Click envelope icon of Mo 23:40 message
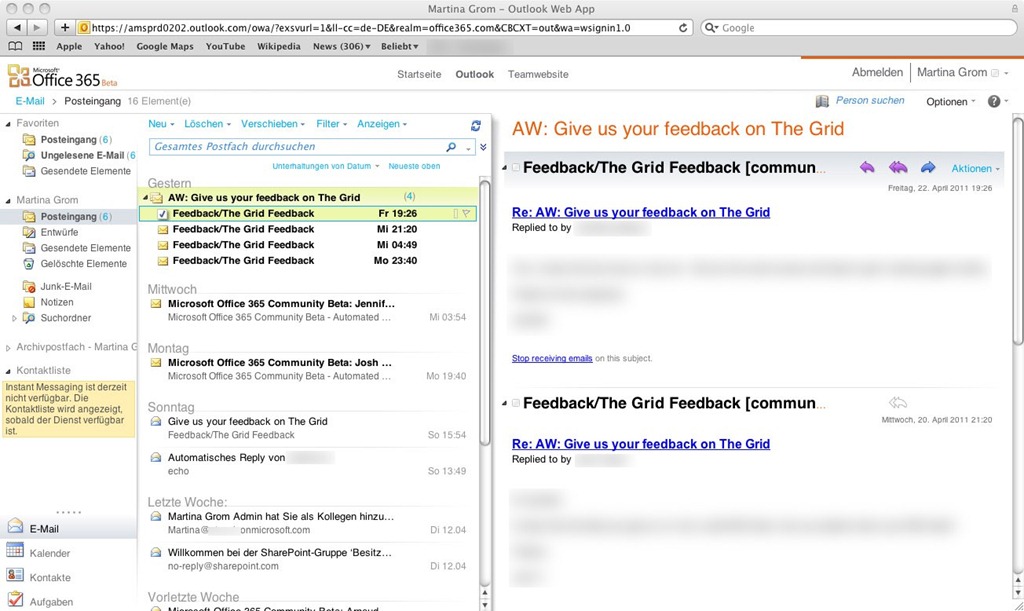This screenshot has height=611, width=1024. pyautogui.click(x=163, y=260)
